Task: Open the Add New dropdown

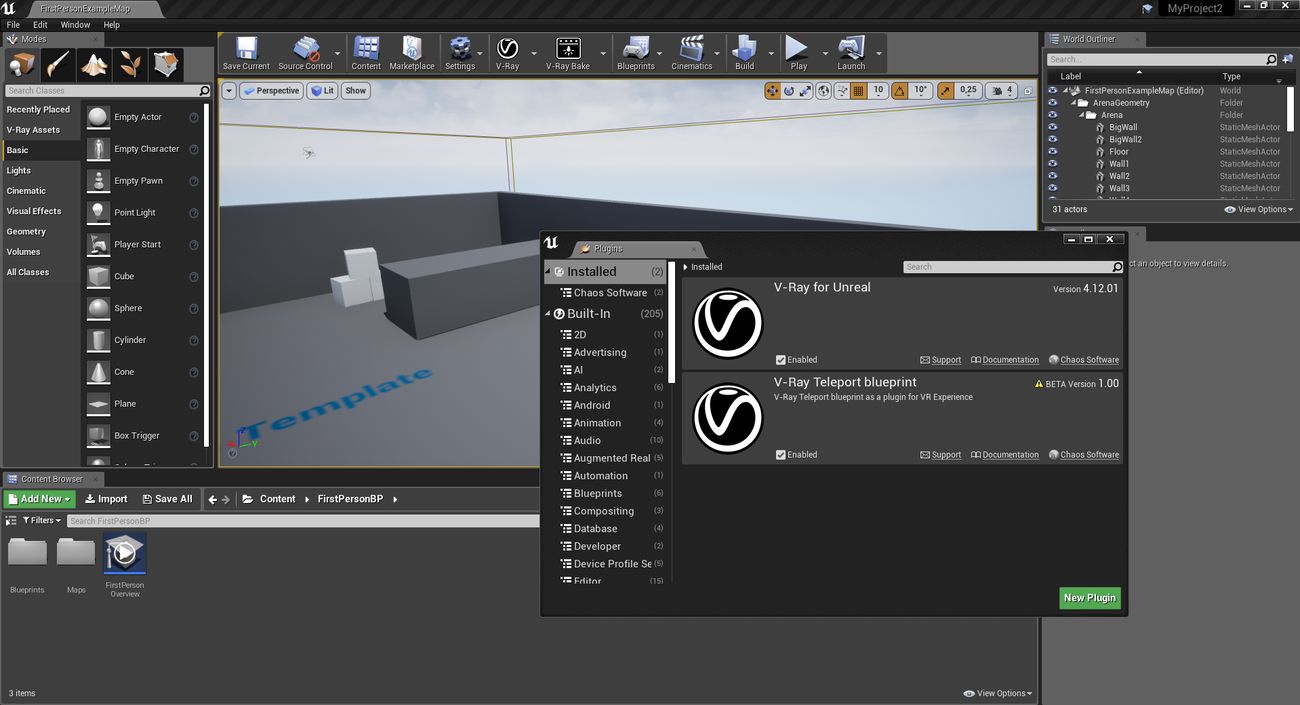Action: tap(40, 499)
